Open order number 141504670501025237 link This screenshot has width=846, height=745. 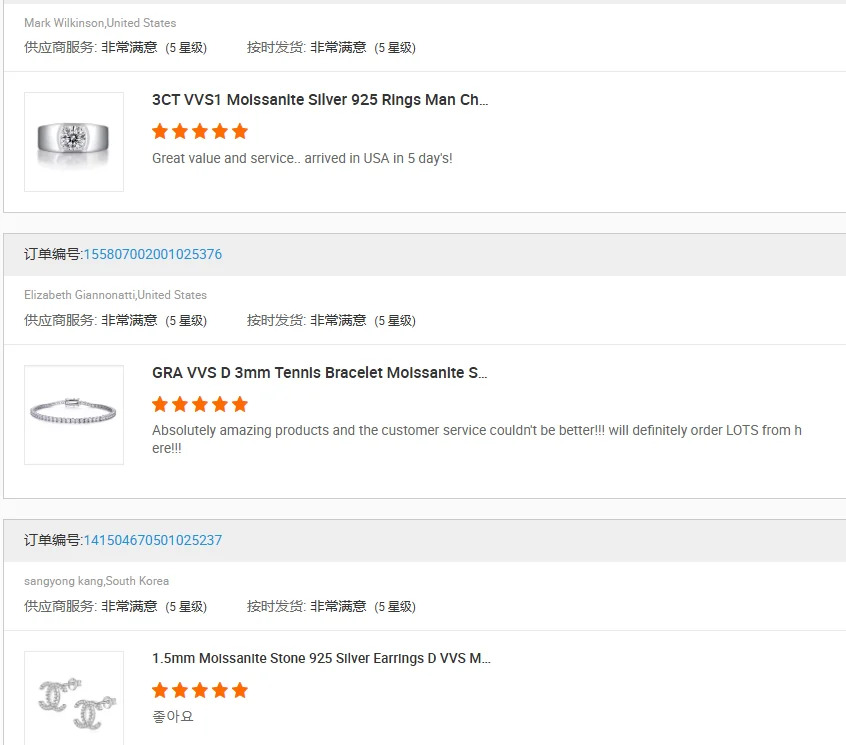point(153,540)
